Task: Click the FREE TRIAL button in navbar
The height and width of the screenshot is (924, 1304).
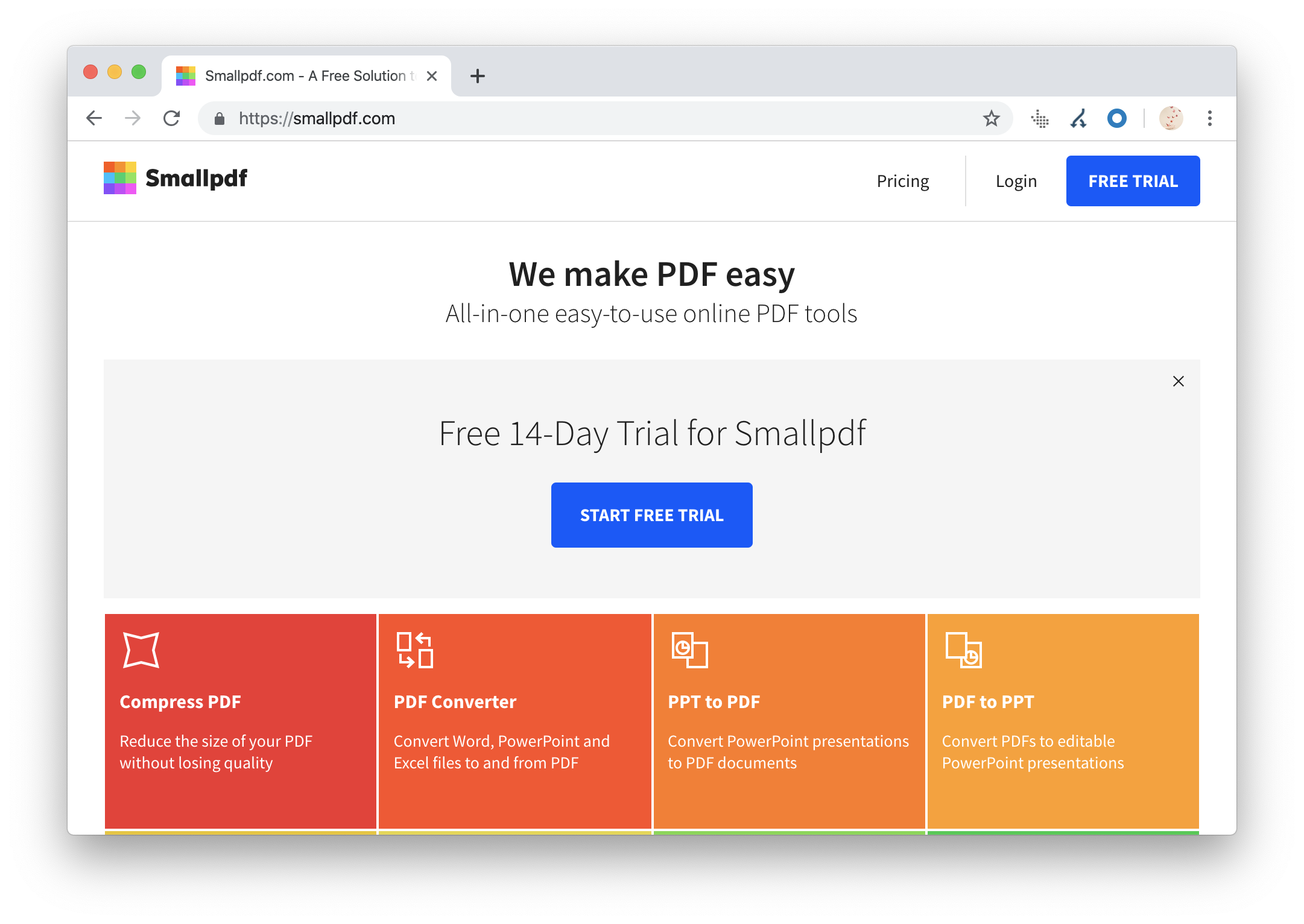Action: coord(1131,180)
